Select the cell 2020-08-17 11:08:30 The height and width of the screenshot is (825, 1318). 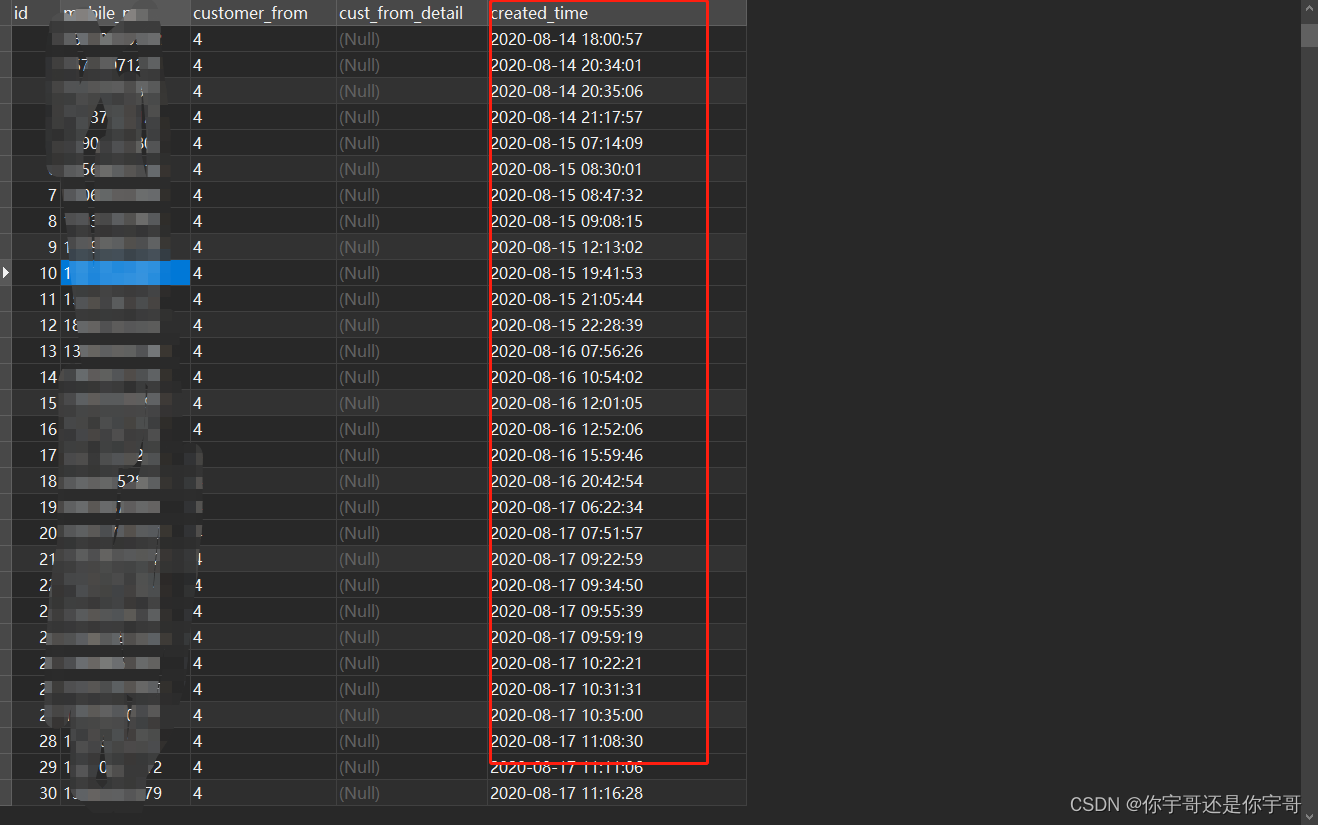(617, 741)
